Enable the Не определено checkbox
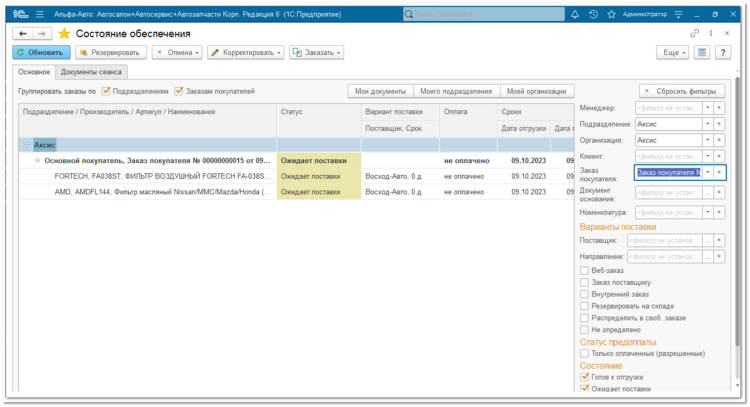 tap(584, 330)
